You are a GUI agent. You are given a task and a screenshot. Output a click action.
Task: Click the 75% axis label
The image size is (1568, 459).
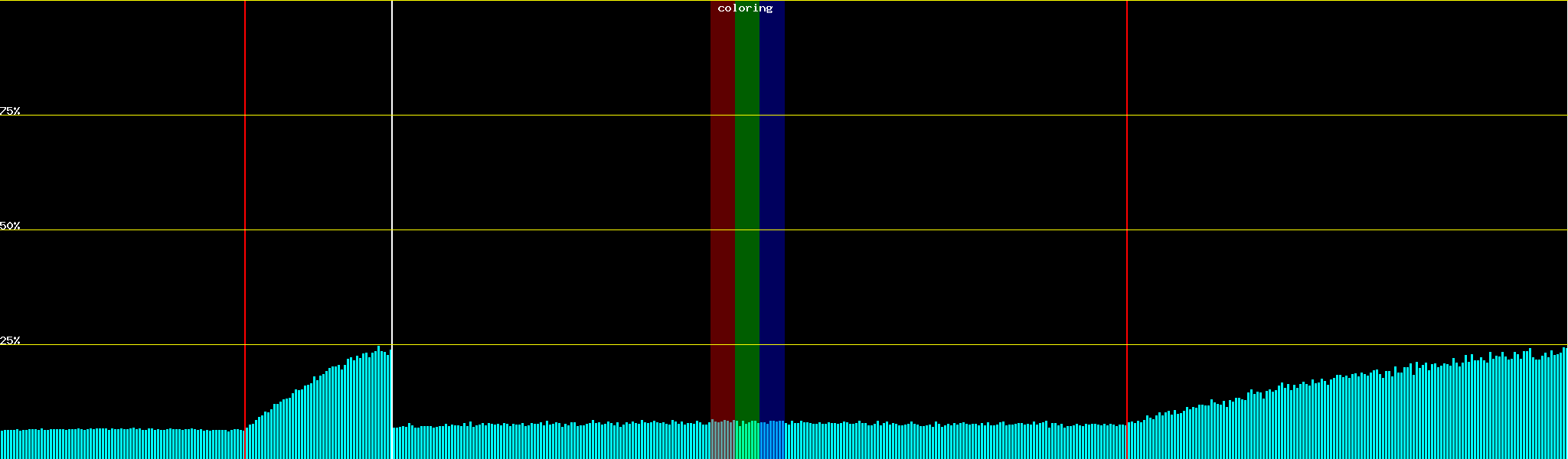point(10,111)
